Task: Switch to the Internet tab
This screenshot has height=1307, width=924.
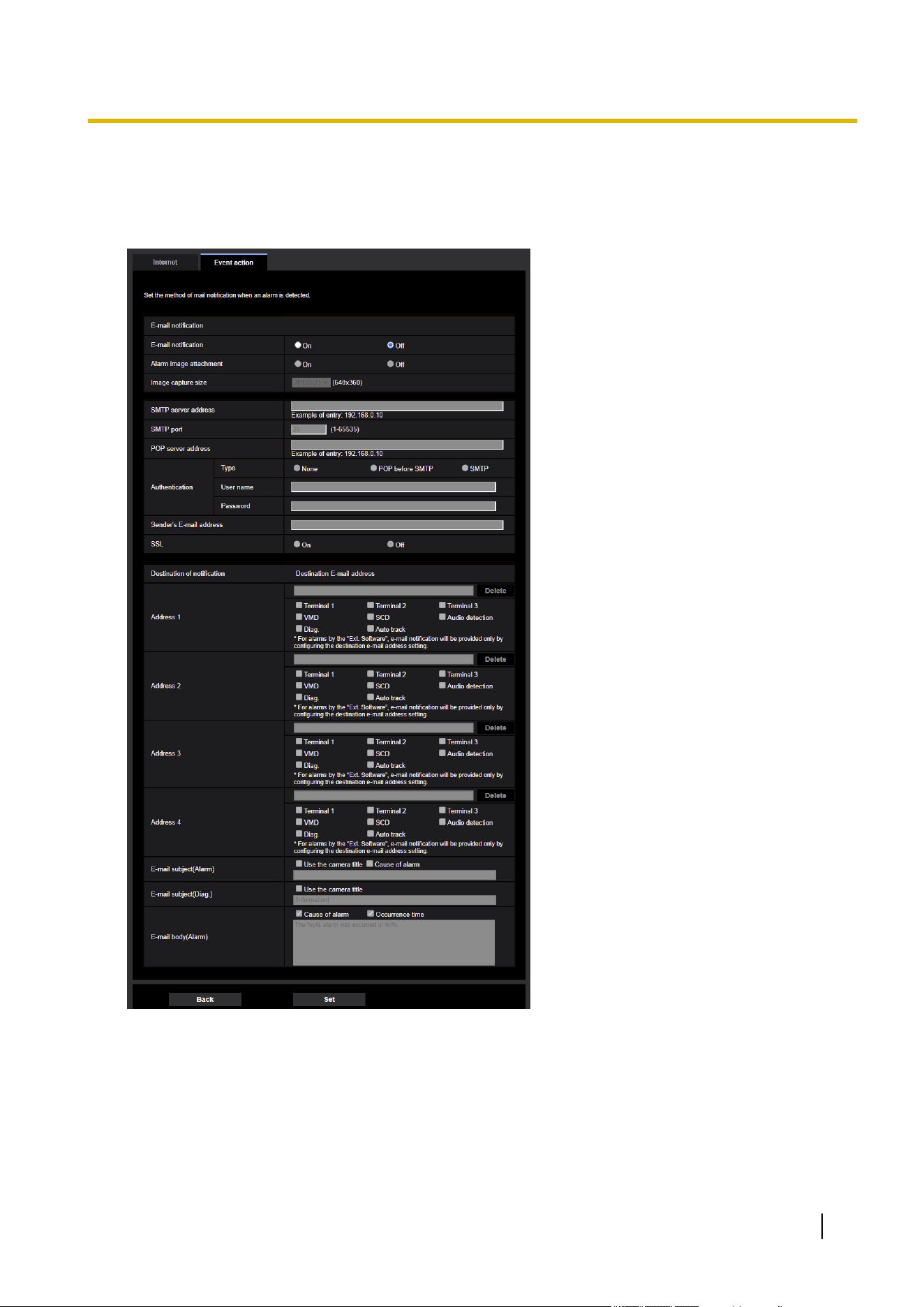Action: click(x=165, y=263)
